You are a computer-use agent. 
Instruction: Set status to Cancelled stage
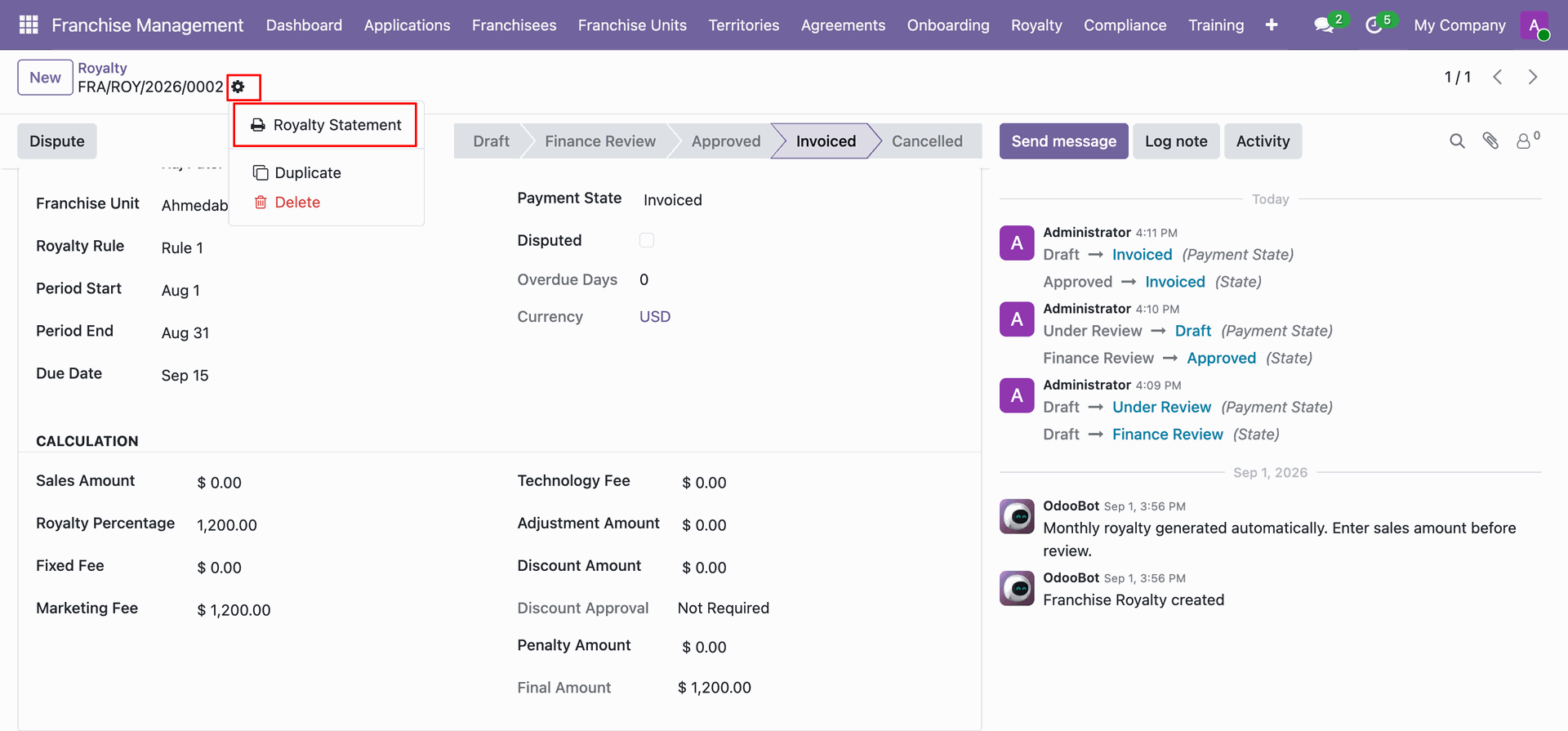(927, 141)
